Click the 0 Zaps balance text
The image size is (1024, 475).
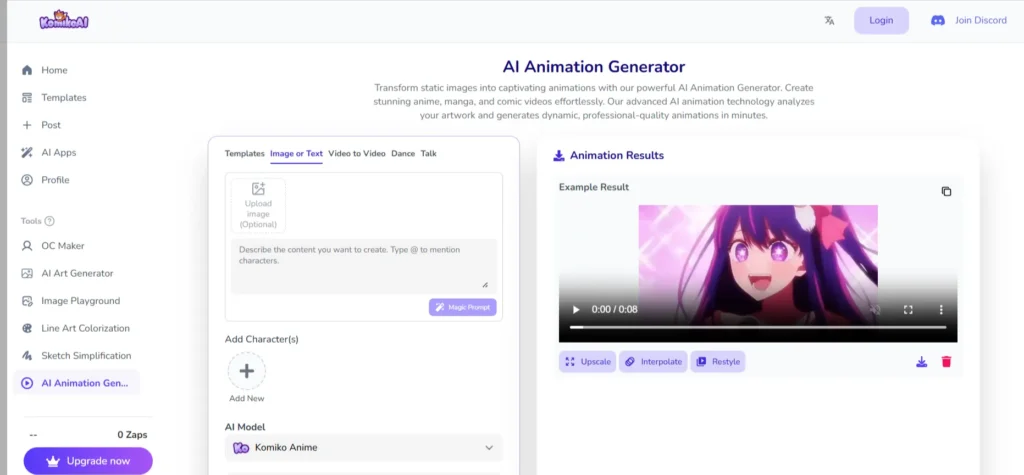(x=133, y=434)
